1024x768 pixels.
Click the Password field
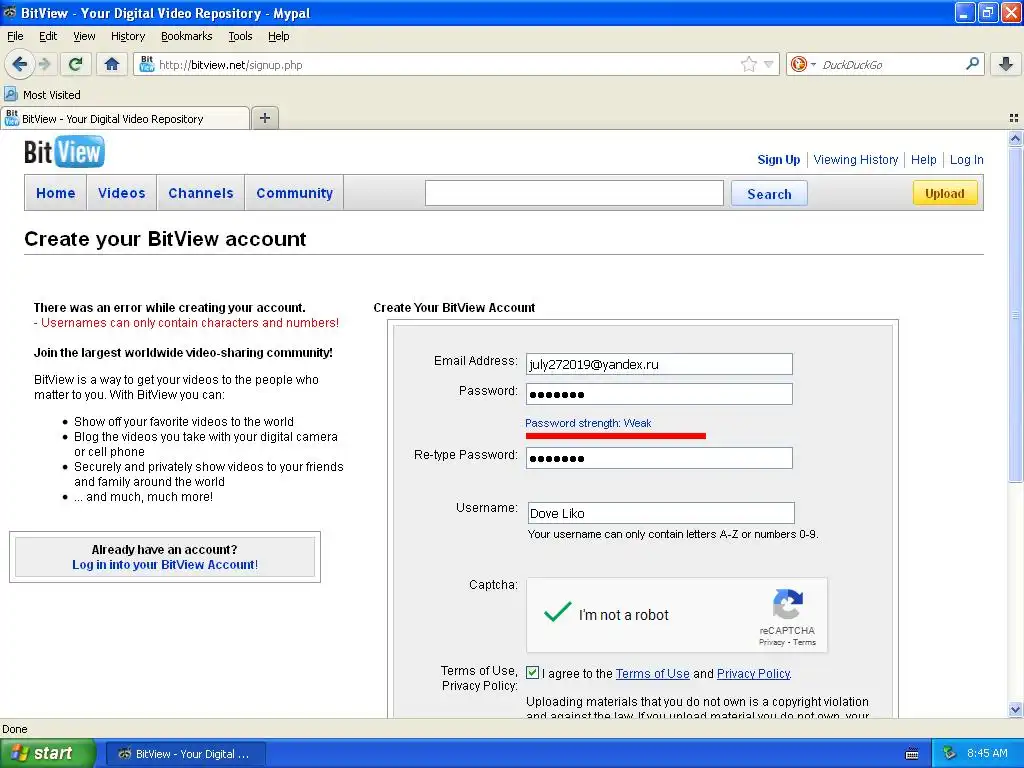coord(659,394)
